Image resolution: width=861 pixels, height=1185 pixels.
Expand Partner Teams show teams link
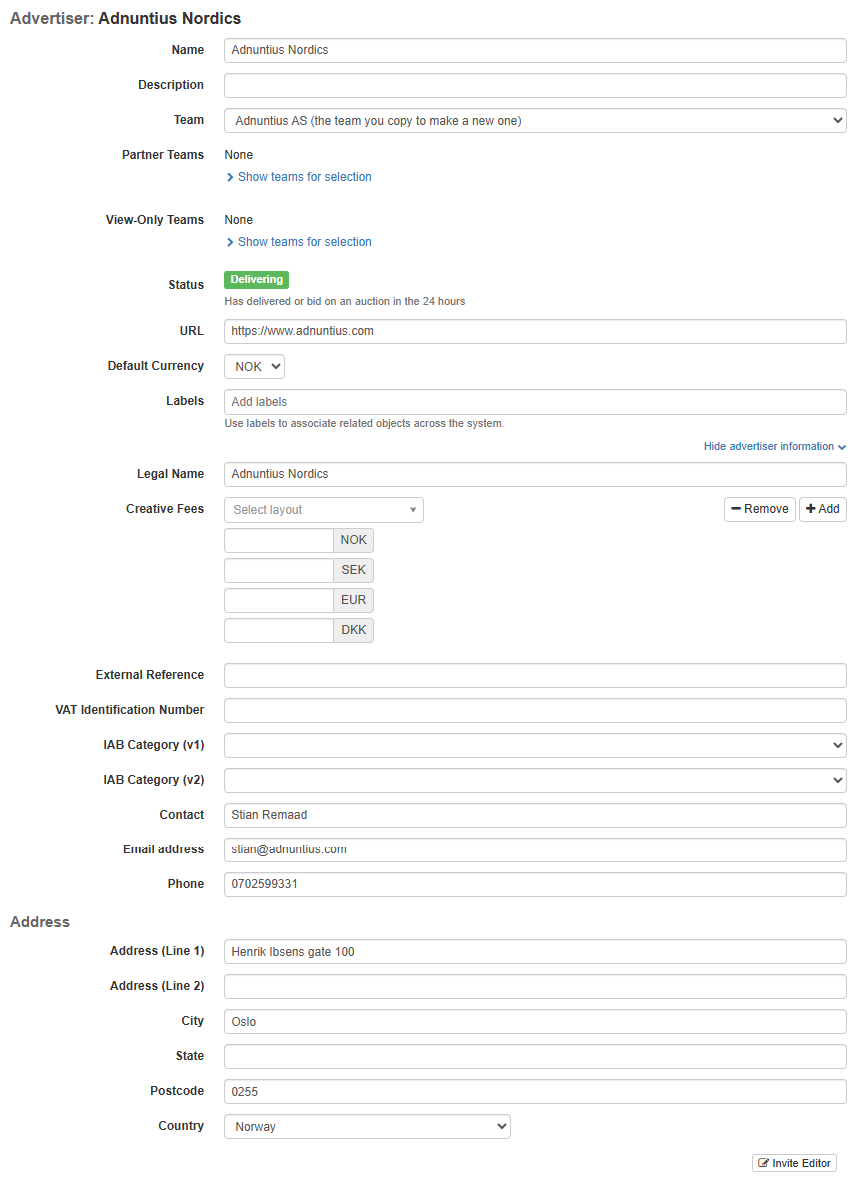[x=304, y=177]
